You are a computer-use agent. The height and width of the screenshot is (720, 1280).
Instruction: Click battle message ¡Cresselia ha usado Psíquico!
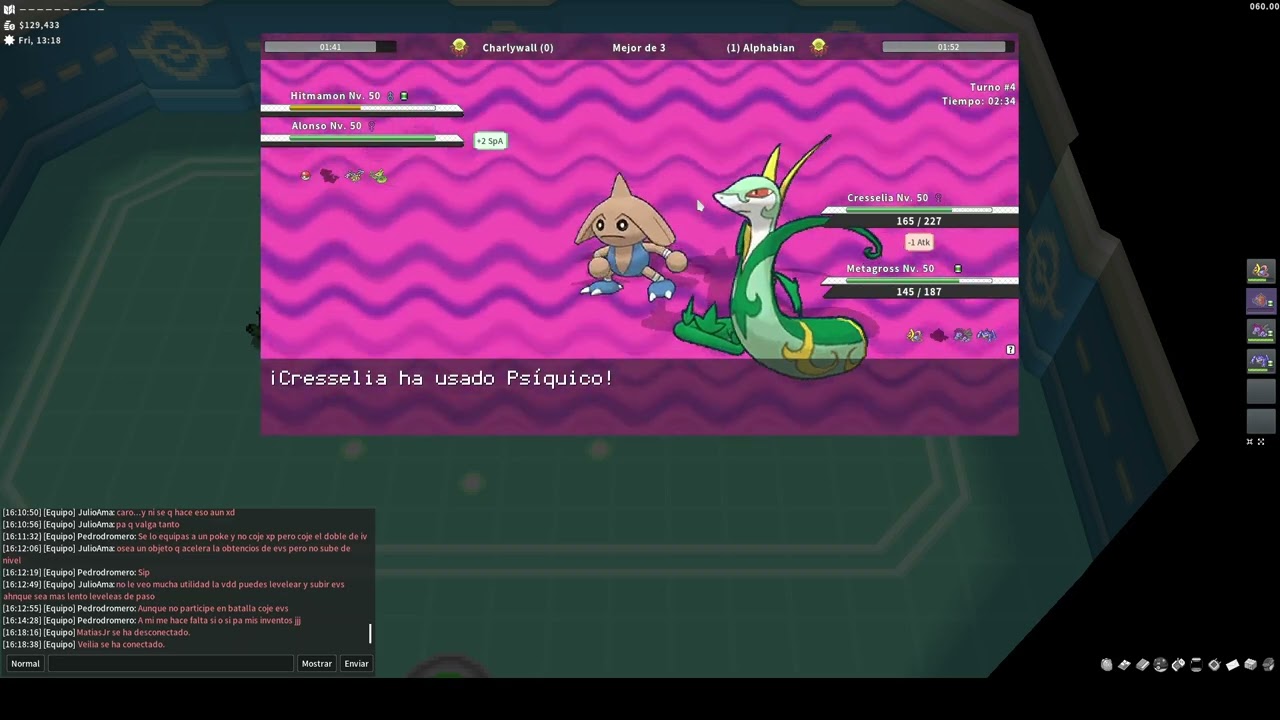[x=441, y=378]
